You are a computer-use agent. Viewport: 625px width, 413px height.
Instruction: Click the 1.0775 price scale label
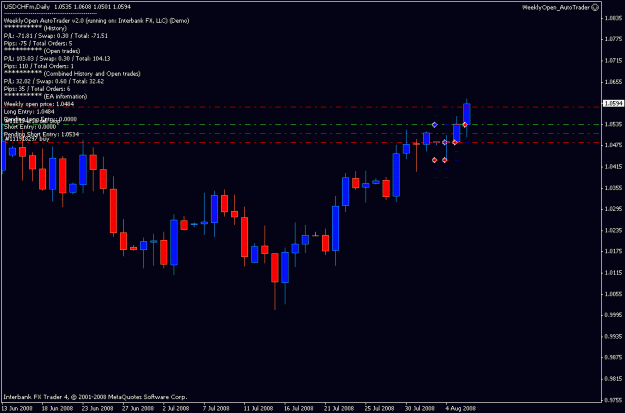point(613,39)
